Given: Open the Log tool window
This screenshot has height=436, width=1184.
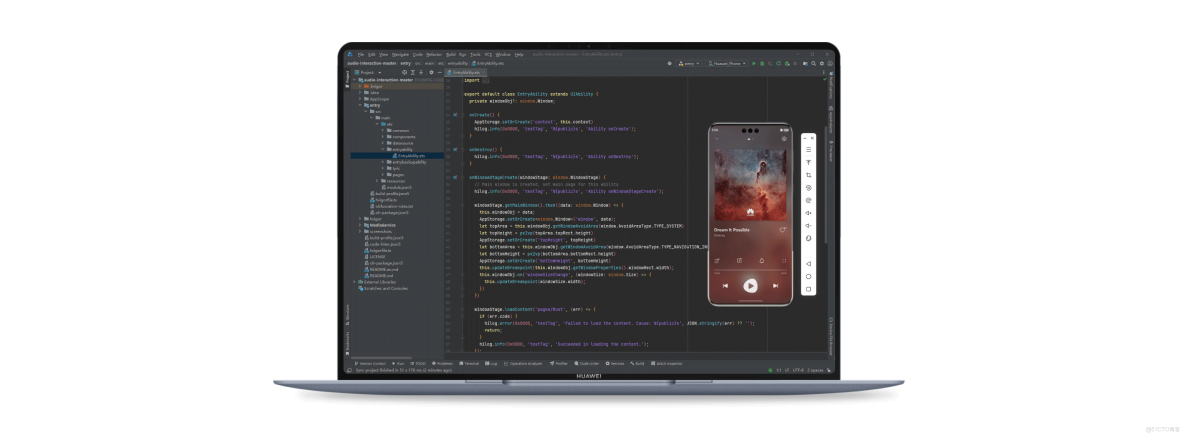Looking at the screenshot, I should [491, 363].
